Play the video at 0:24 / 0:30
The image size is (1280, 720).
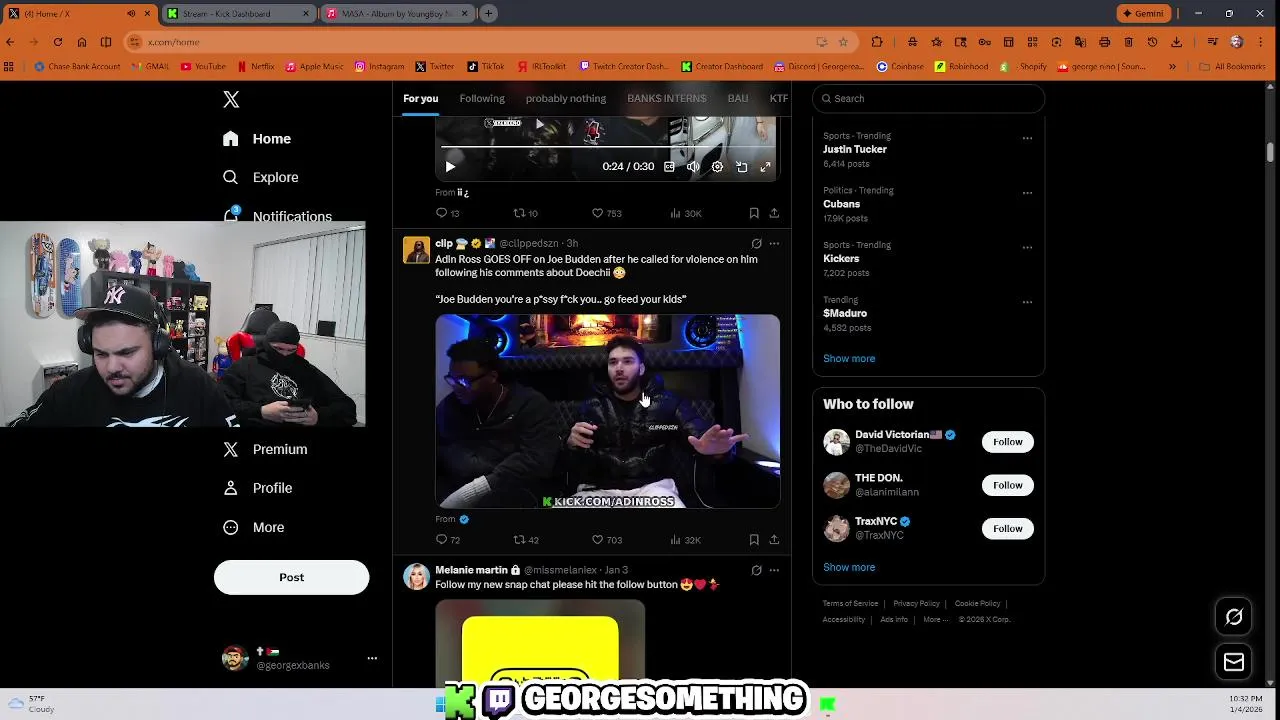(450, 167)
